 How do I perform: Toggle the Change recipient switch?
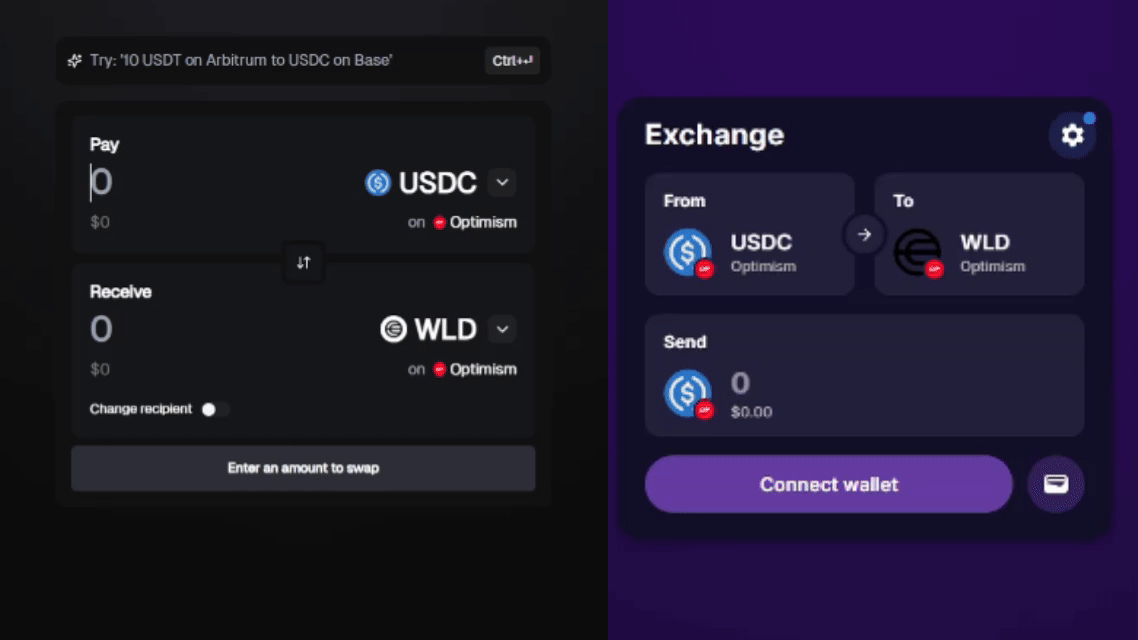point(215,409)
